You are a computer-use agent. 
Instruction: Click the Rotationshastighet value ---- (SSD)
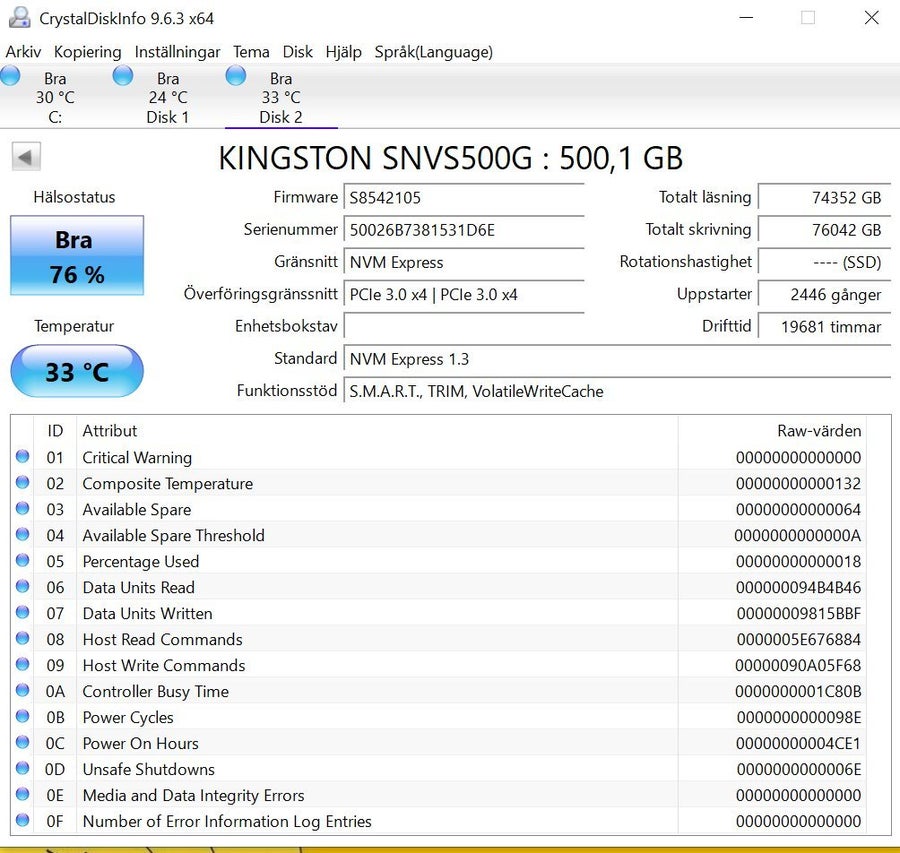(x=824, y=262)
